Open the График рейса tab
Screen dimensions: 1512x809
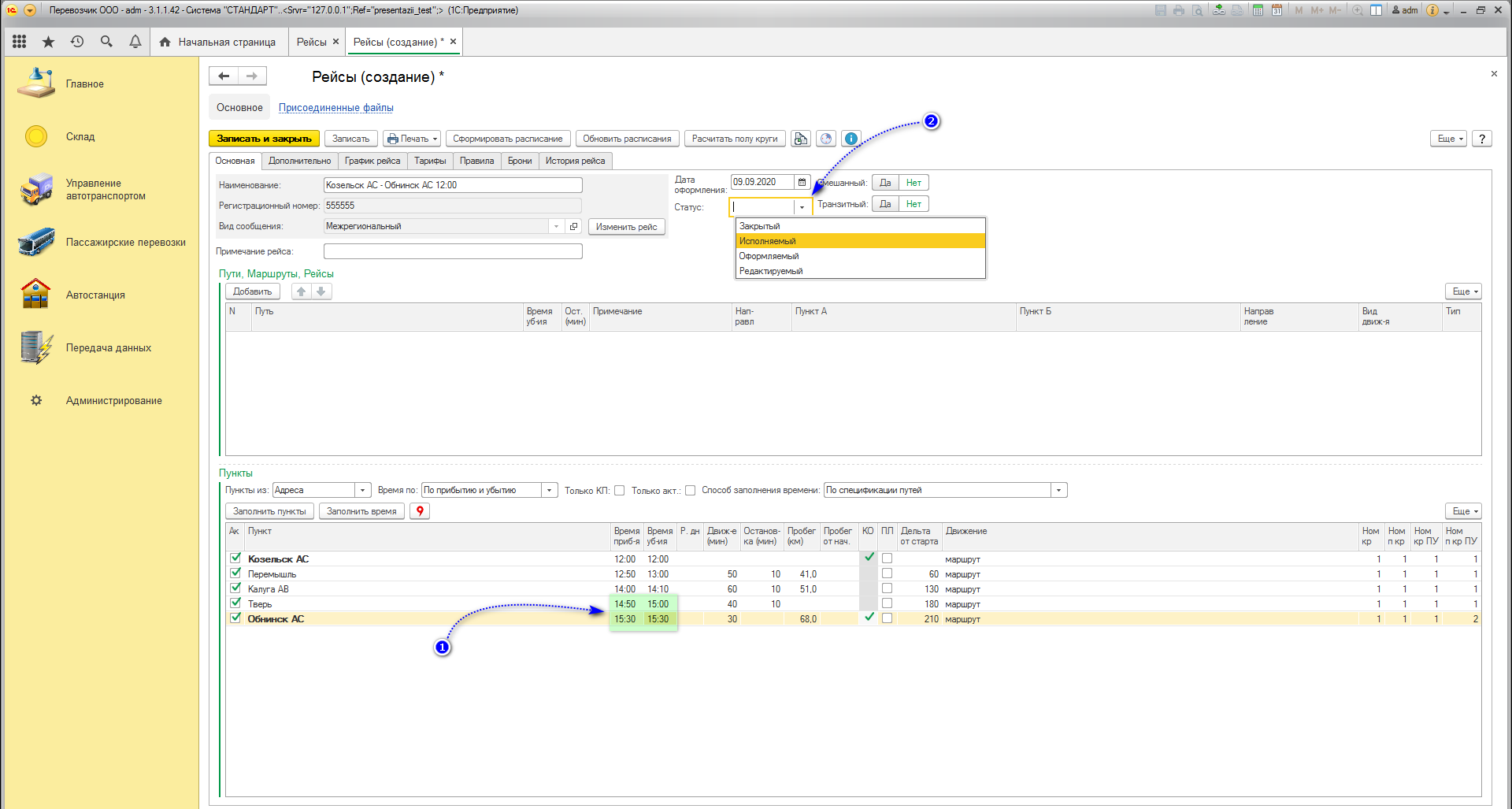372,161
